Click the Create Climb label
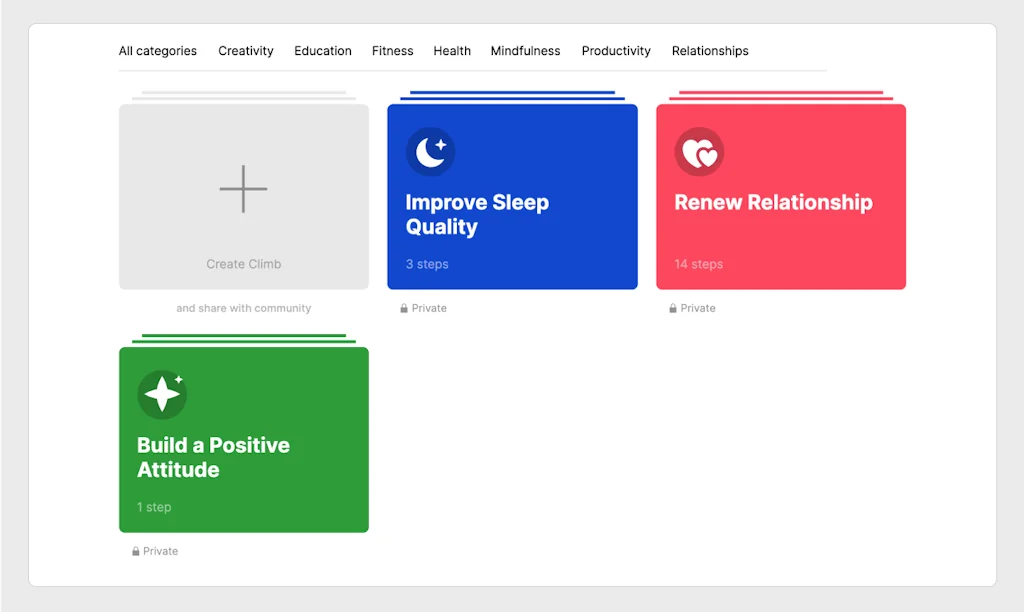Screen dimensions: 1024x612 244,264
